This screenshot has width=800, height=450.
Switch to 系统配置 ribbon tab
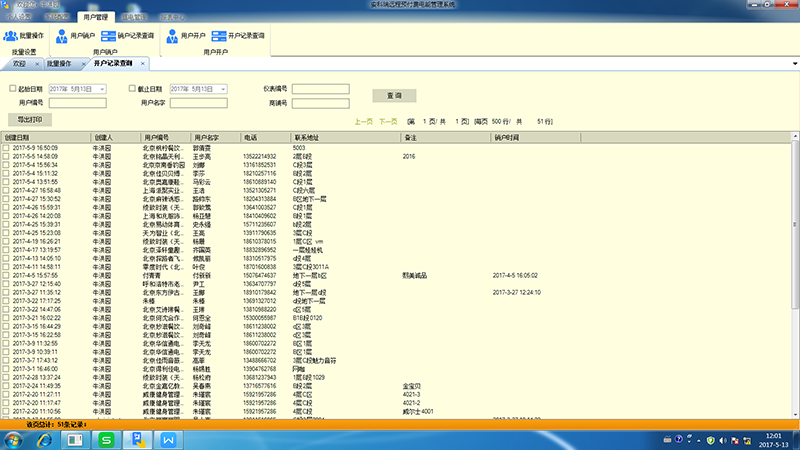[57, 17]
